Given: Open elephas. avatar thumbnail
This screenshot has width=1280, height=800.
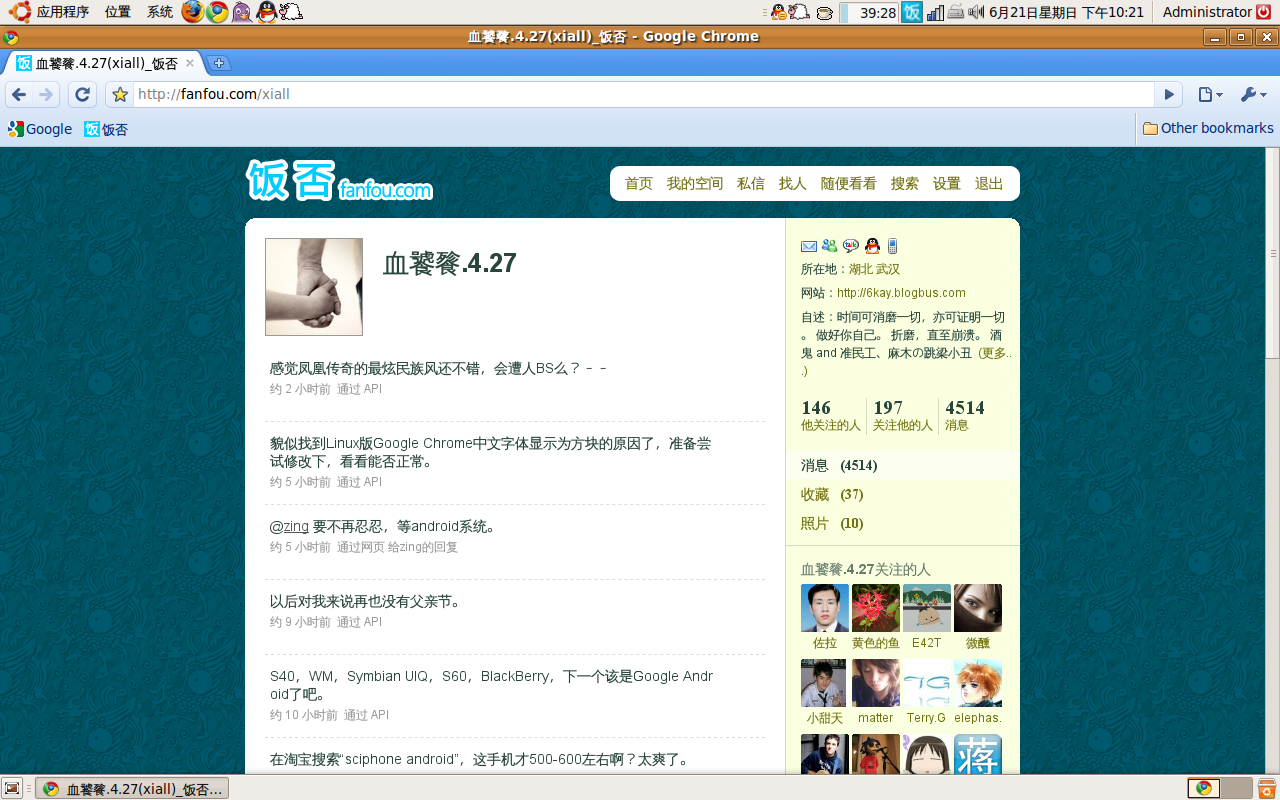Looking at the screenshot, I should pos(978,683).
